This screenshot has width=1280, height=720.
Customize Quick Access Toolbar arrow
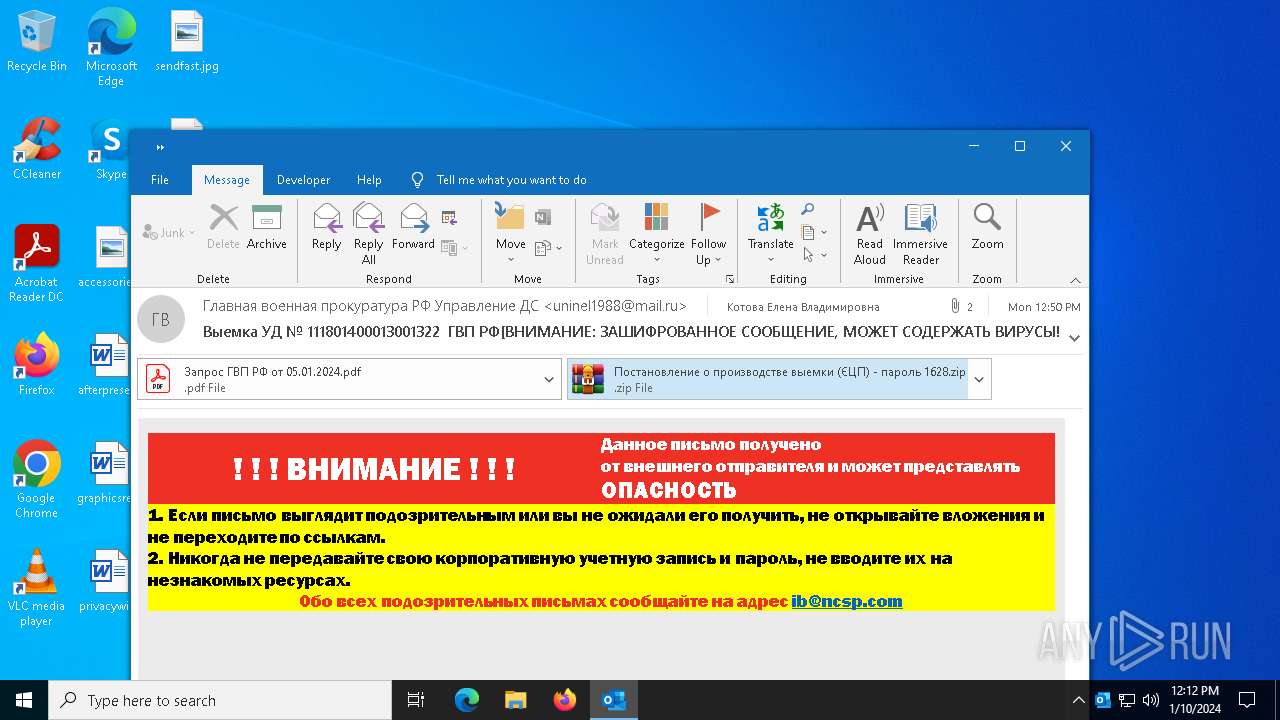point(160,147)
